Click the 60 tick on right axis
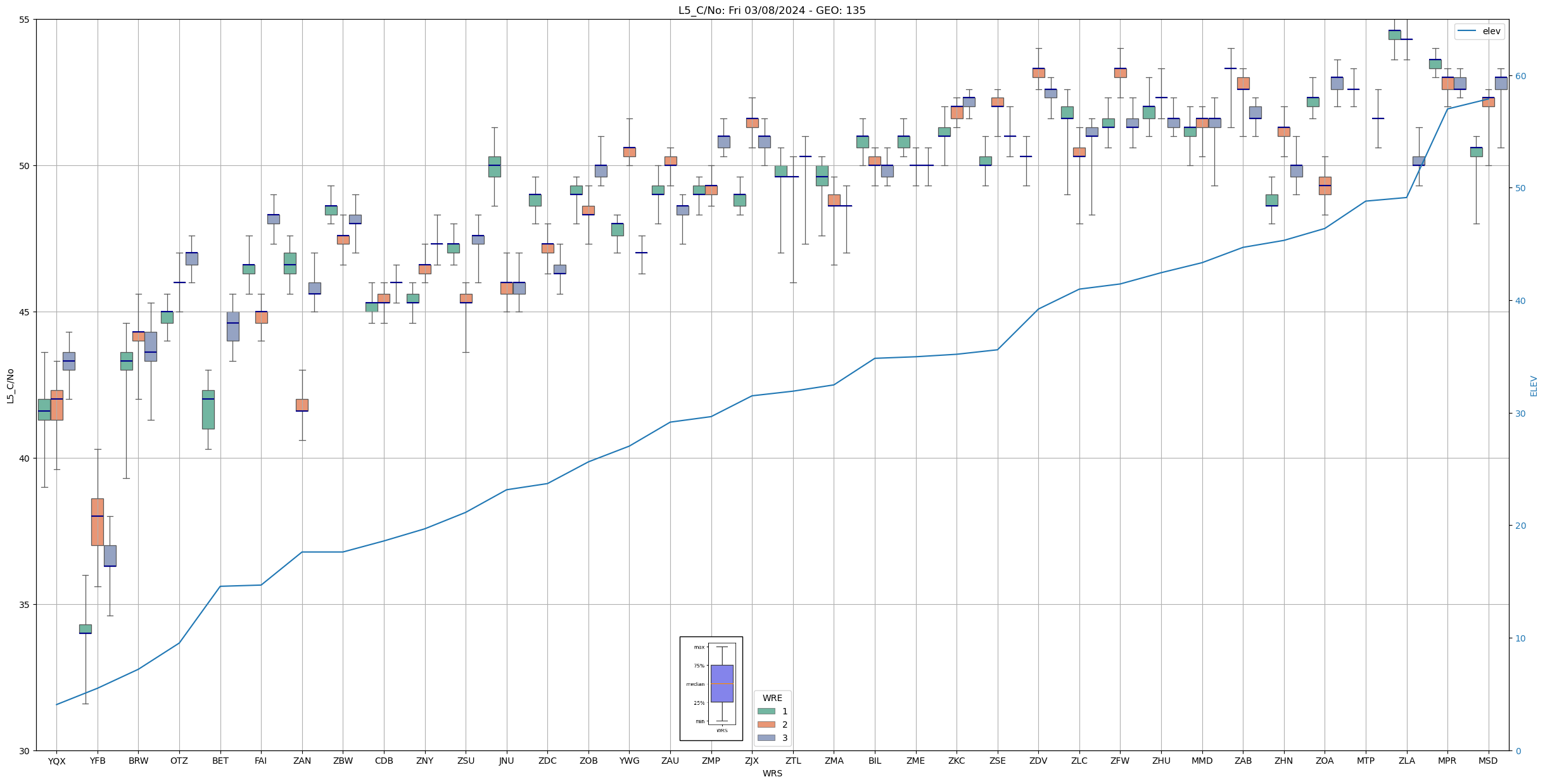 point(1520,76)
